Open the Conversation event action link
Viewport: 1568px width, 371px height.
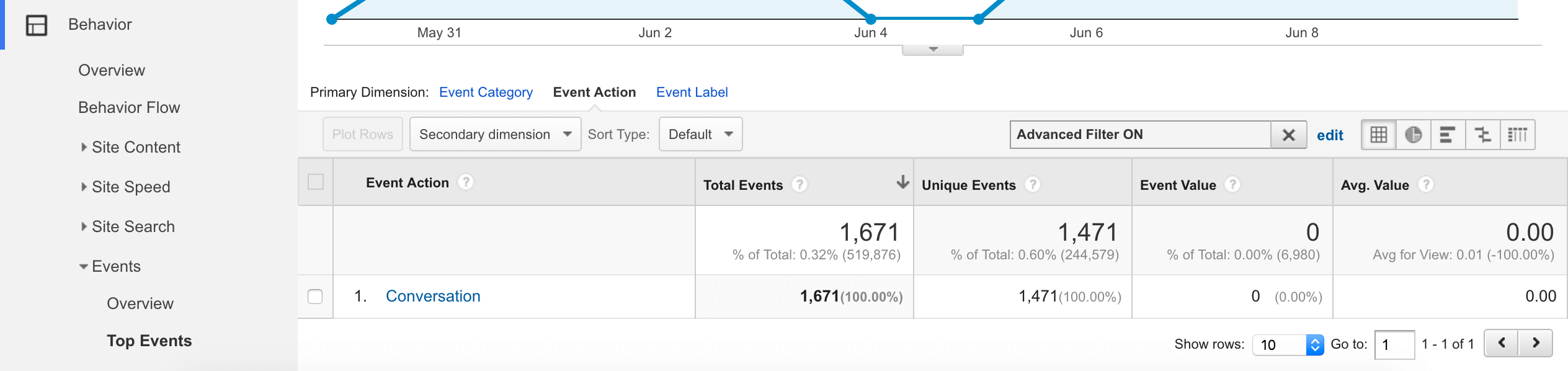(x=433, y=296)
